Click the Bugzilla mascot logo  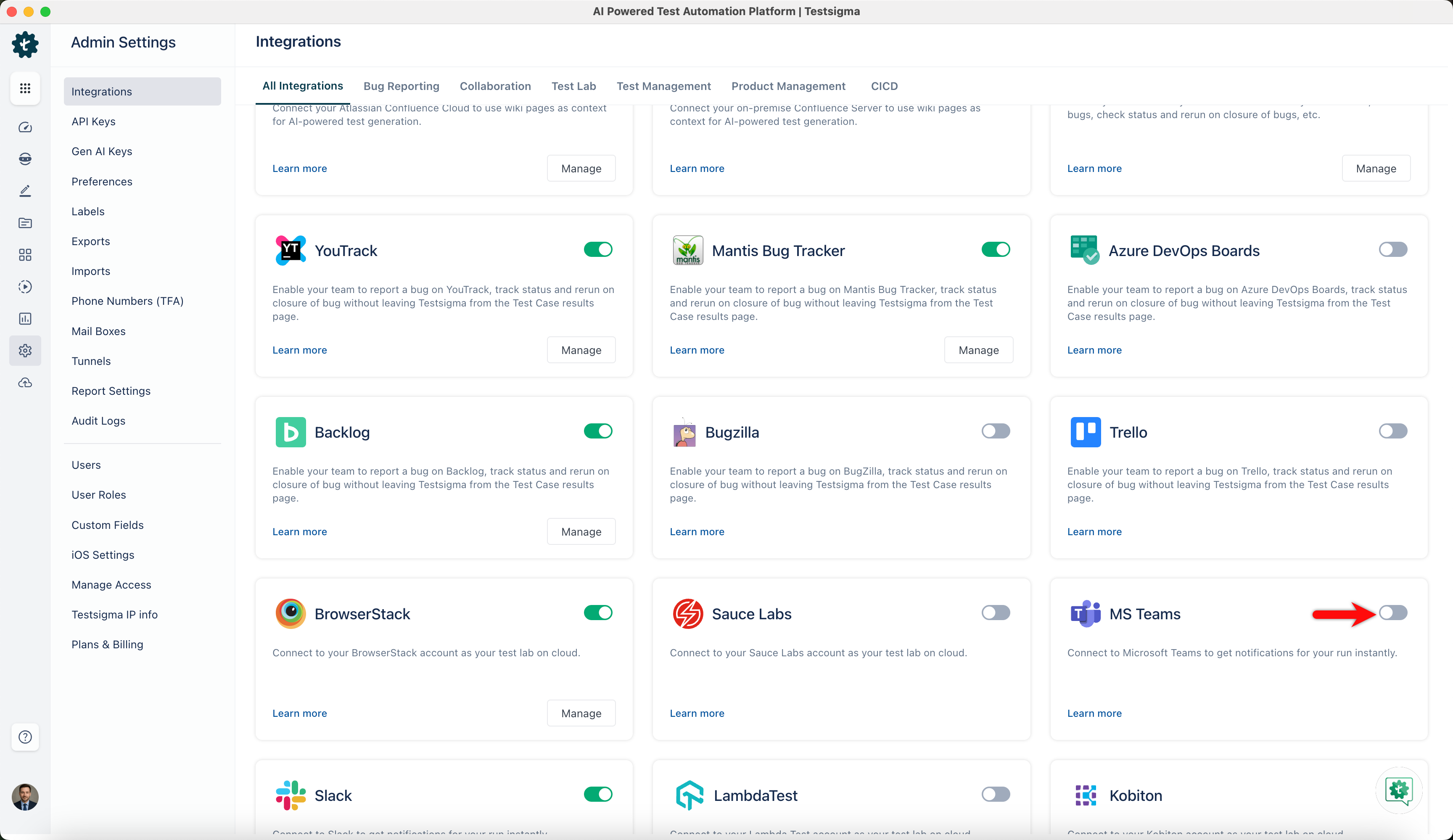coord(684,432)
